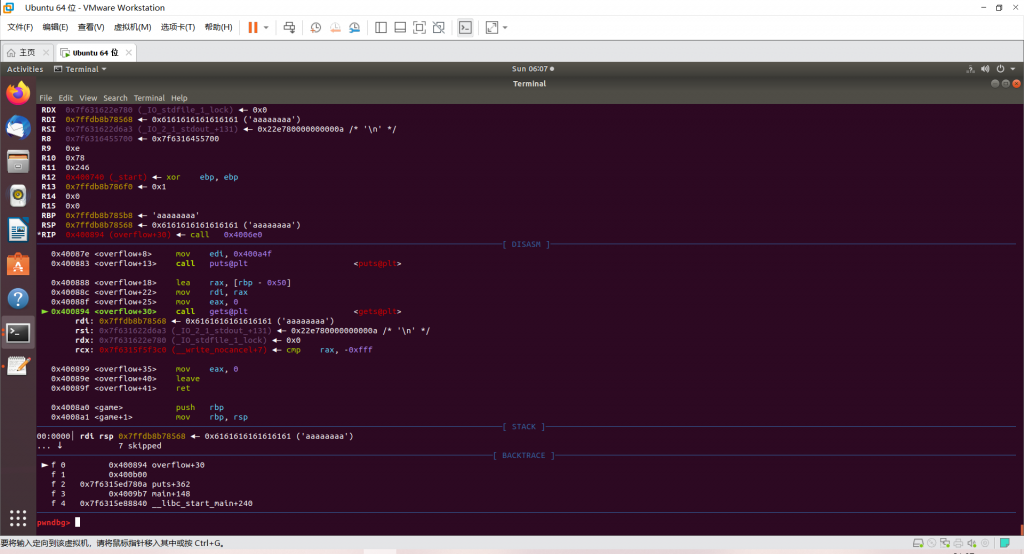Screen dimensions: 1024x554
Task: Open the Text Editor from the dock
Action: [18, 367]
